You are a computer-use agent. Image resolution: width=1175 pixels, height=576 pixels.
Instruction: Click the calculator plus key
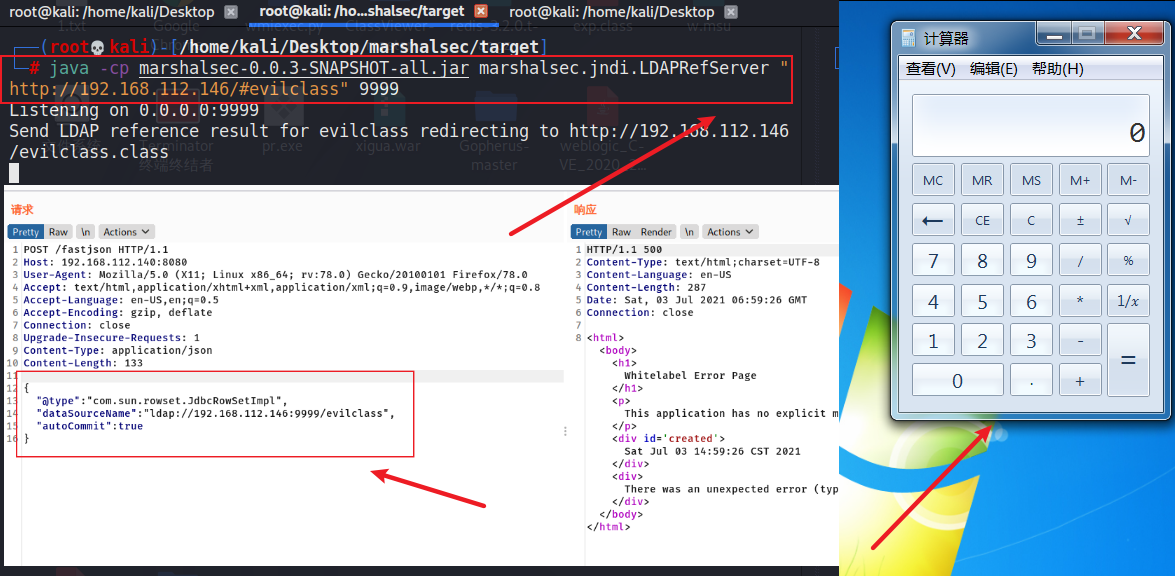coord(1080,381)
